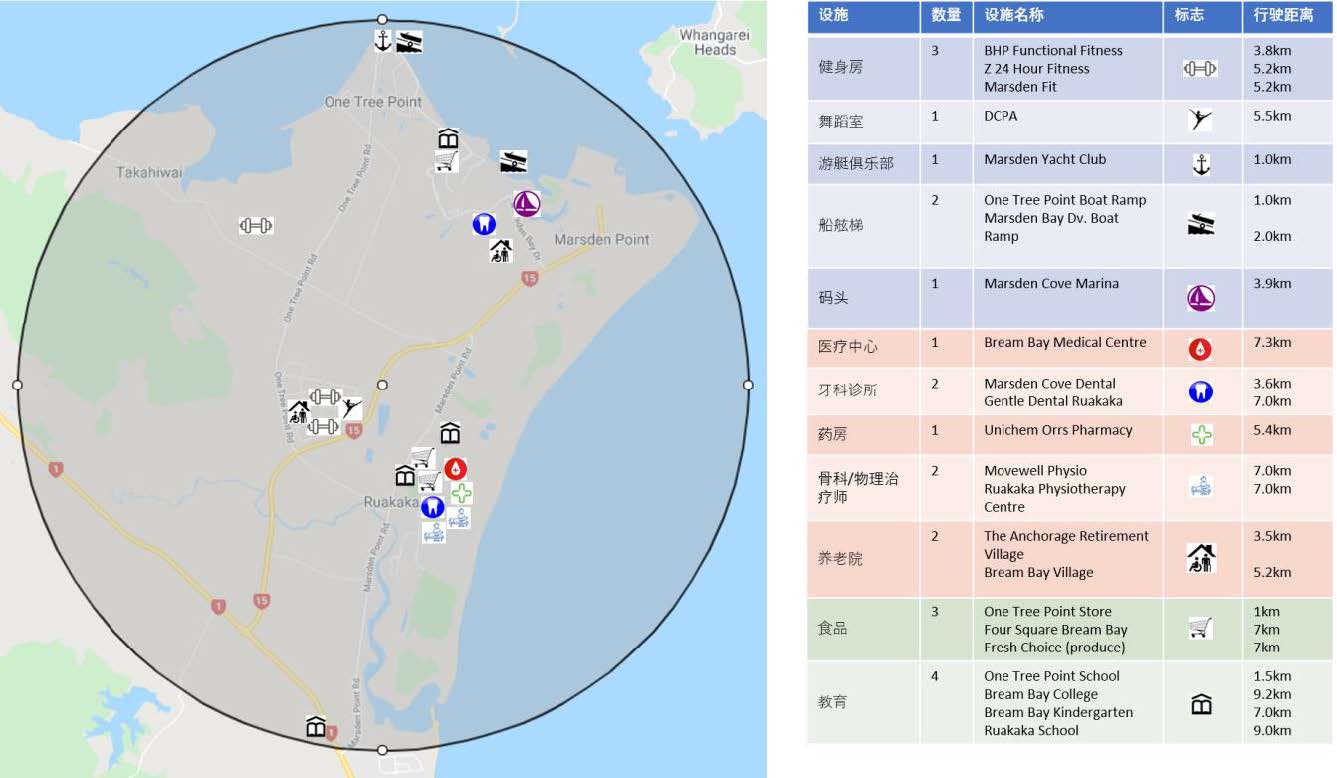Viewport: 1337px width, 778px height.
Task: Click the blue tooth icon near Marsden Point
Action: (x=484, y=224)
